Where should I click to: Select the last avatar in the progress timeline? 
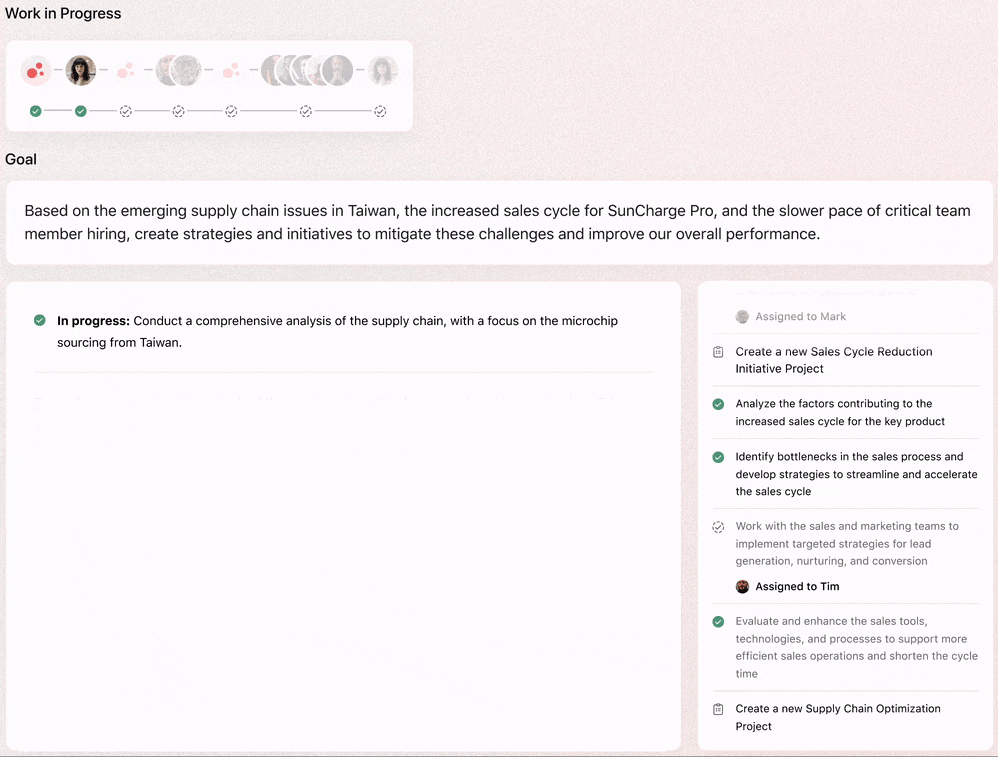click(383, 70)
